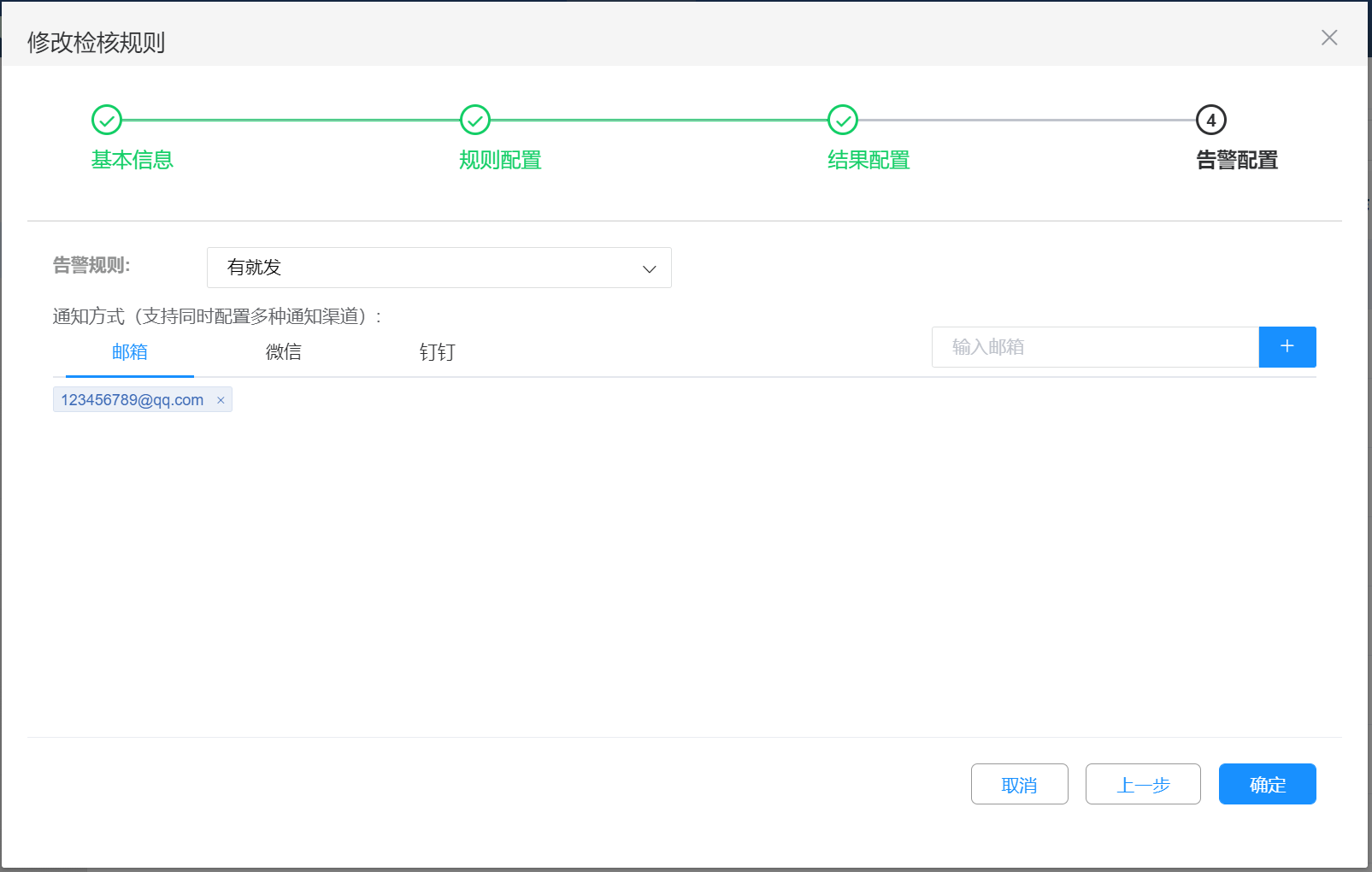Remove the 123456789@qq.com email tag

221,400
